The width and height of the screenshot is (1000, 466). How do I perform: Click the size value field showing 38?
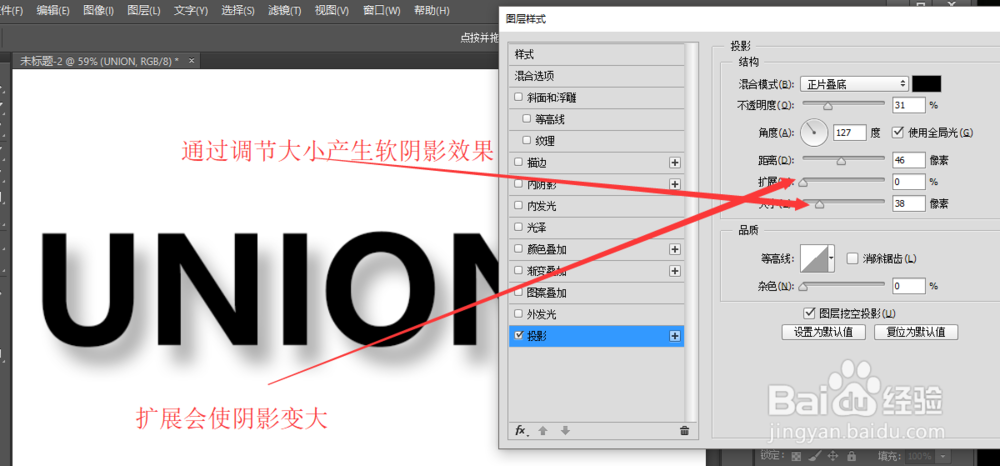pos(909,203)
